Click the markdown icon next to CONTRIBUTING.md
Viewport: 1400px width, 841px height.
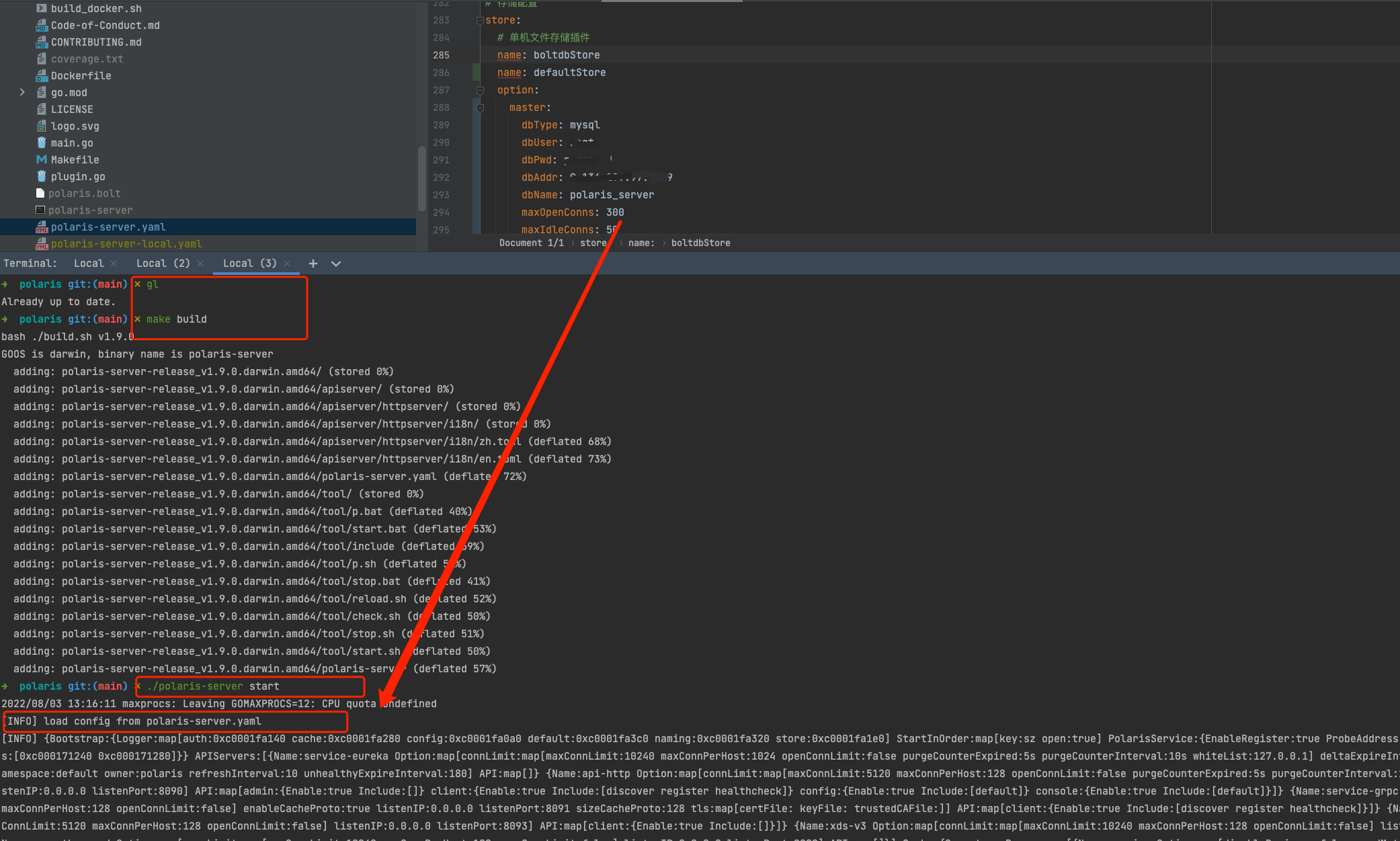[x=41, y=42]
